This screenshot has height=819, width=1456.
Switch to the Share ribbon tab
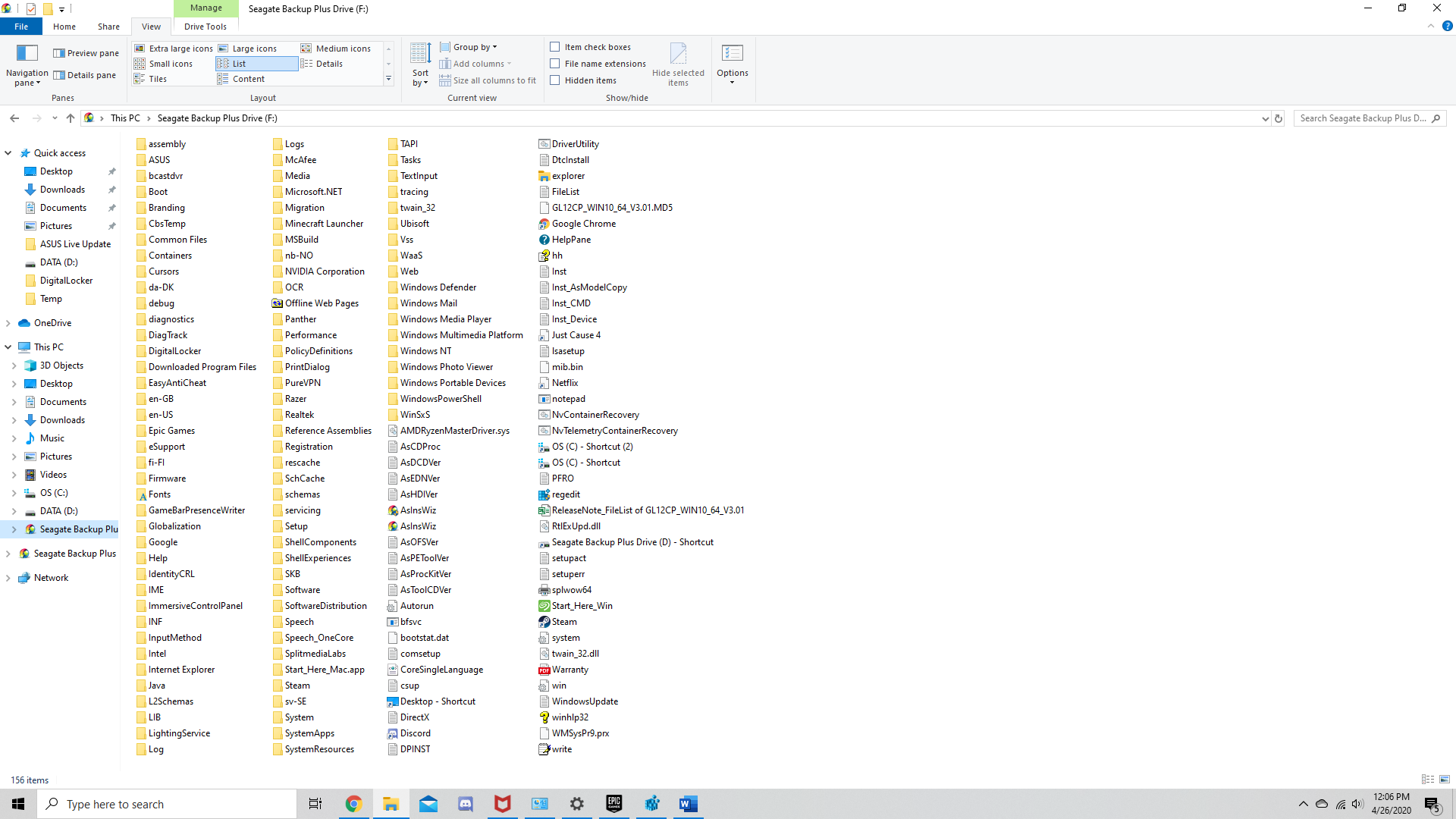[108, 27]
